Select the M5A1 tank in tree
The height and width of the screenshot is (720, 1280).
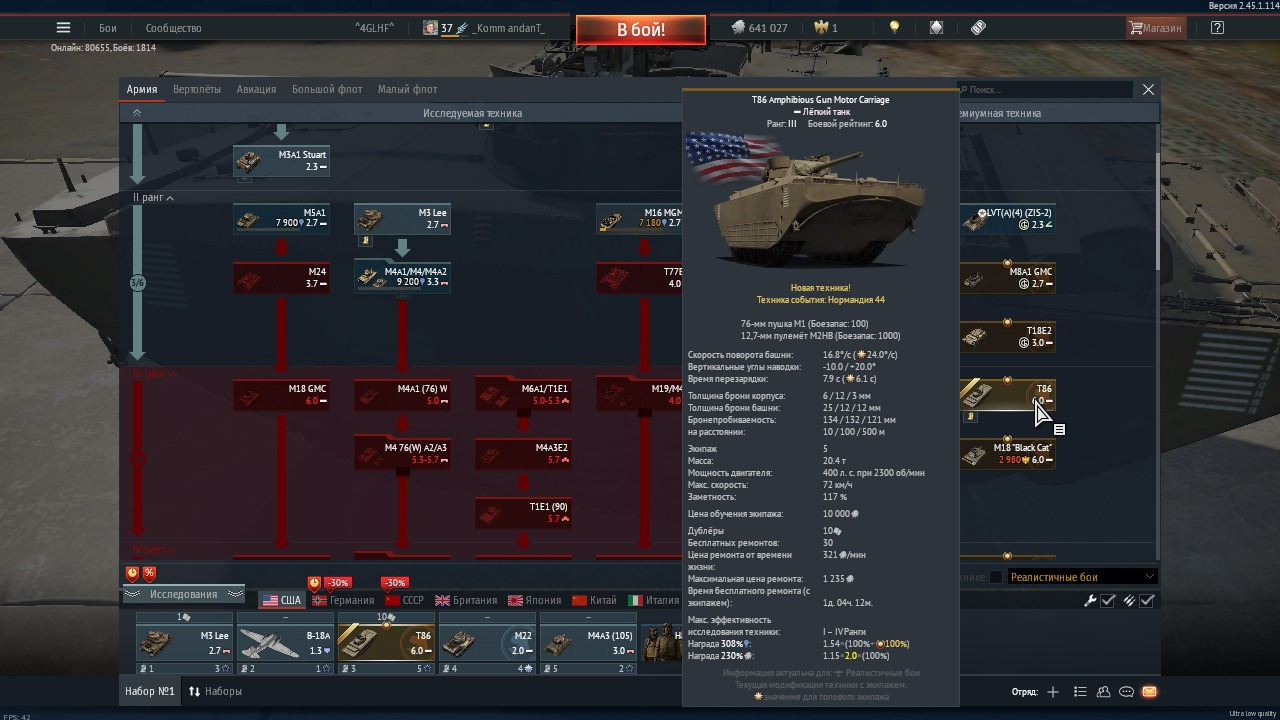click(x=281, y=219)
